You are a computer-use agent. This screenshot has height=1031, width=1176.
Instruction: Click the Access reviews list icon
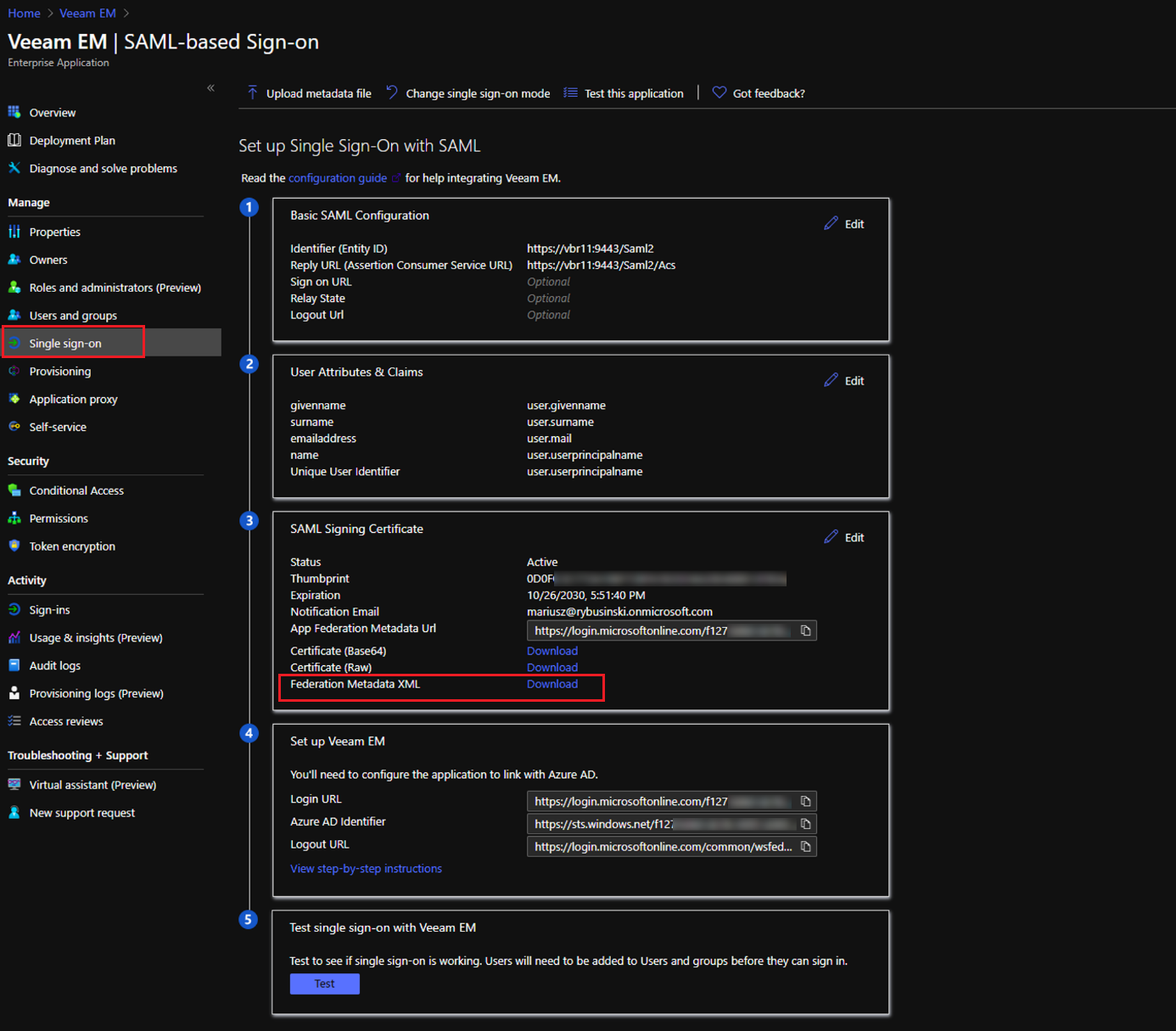(14, 721)
